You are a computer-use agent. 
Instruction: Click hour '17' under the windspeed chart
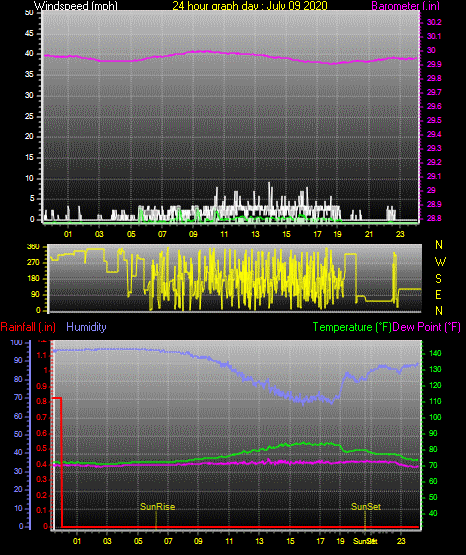click(317, 234)
